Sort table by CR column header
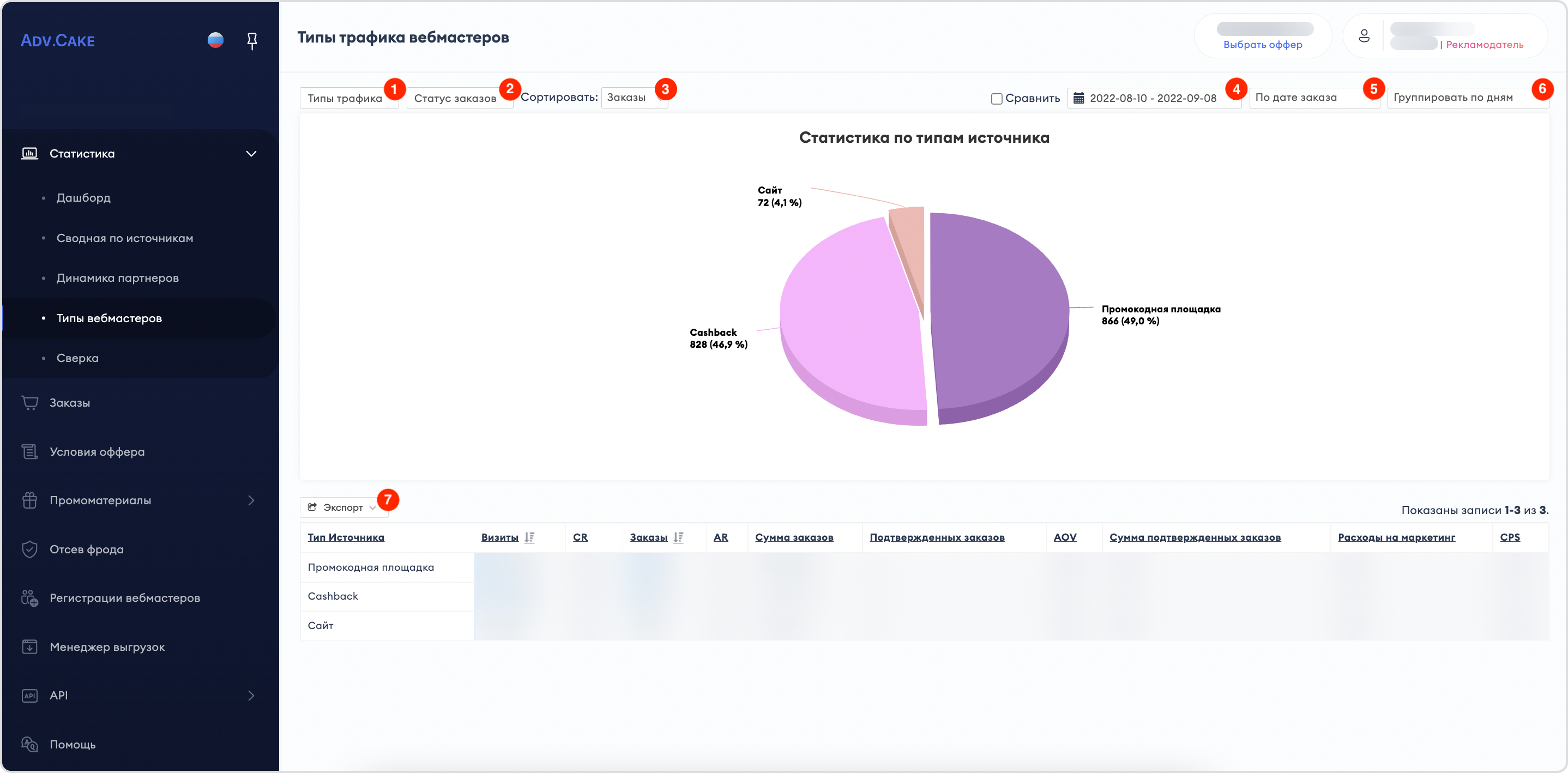 point(580,538)
